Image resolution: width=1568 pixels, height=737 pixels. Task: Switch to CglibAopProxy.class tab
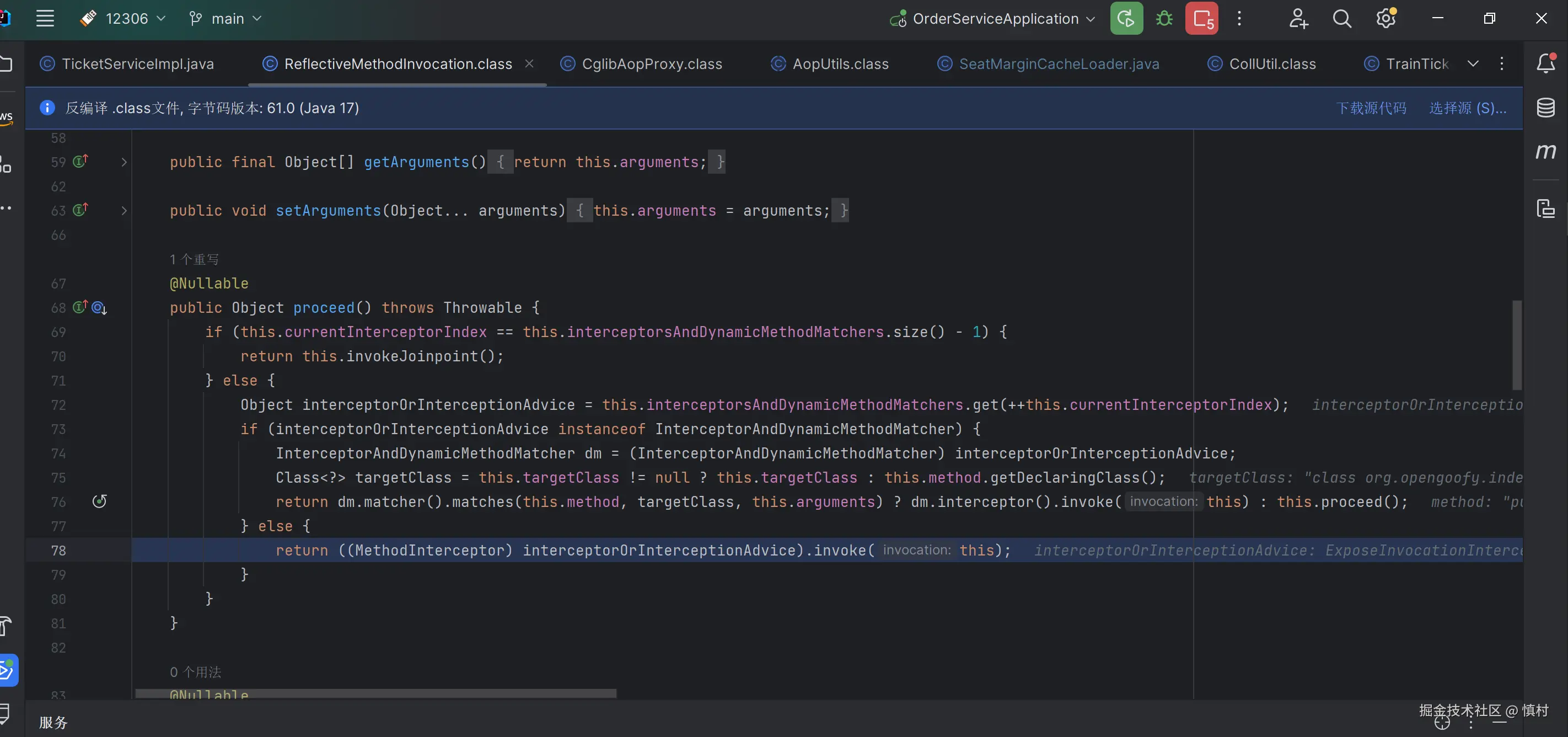point(651,64)
